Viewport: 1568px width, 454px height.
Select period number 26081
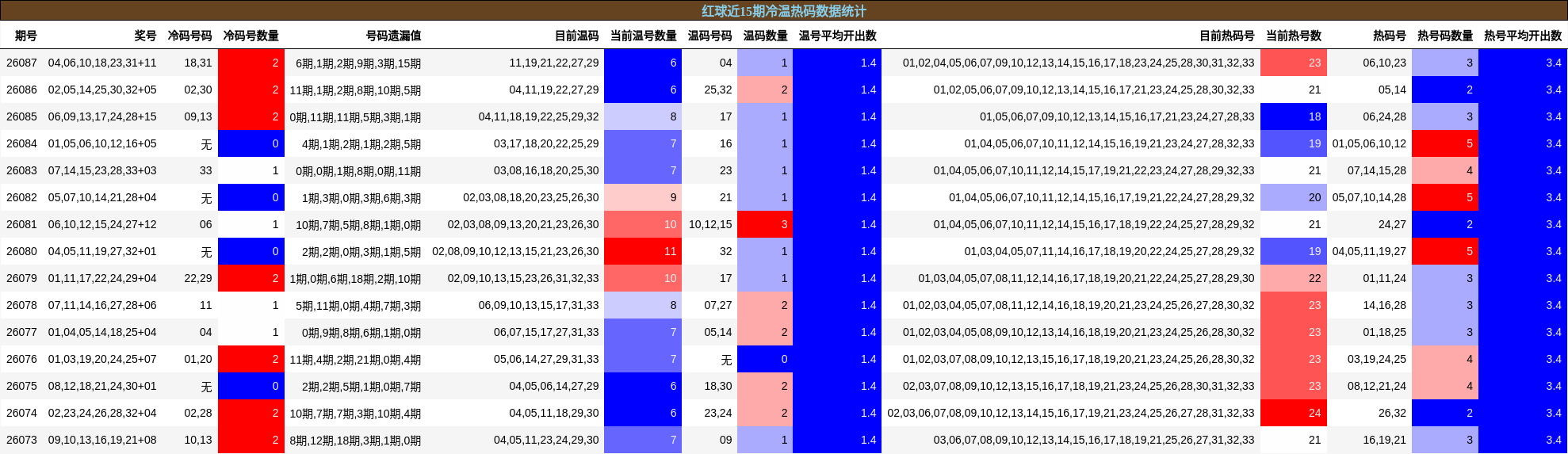click(21, 224)
